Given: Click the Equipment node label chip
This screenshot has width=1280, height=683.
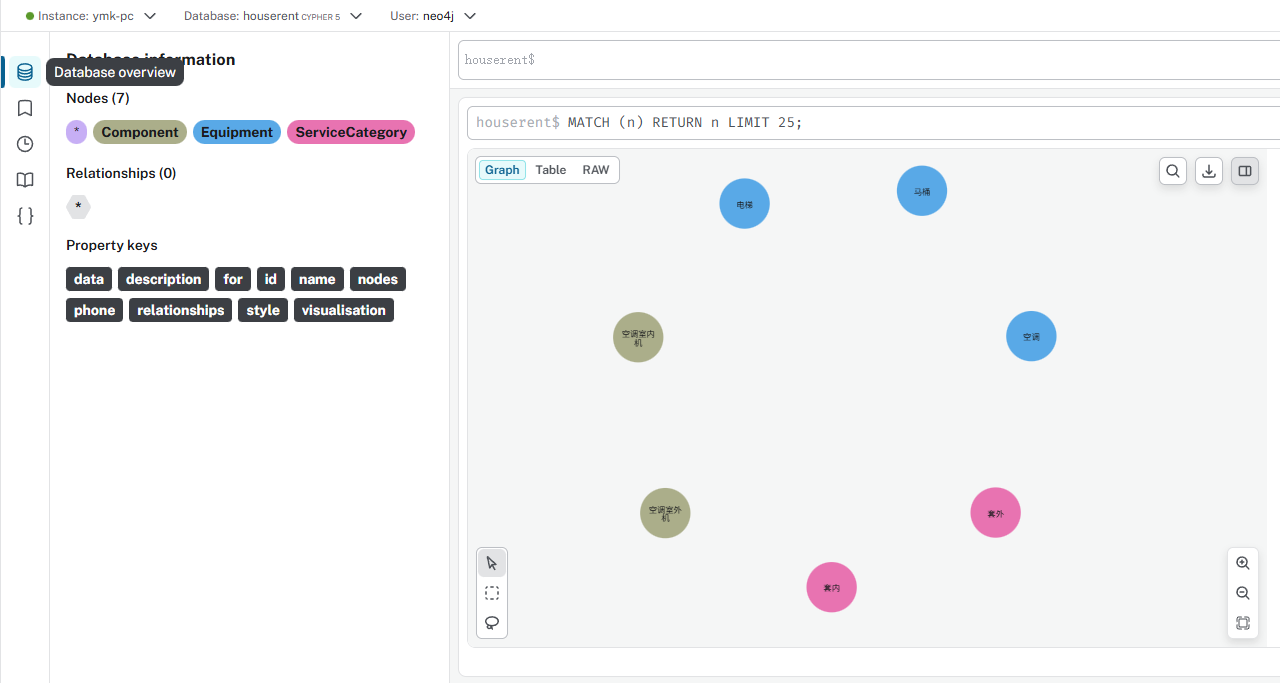Looking at the screenshot, I should tap(237, 132).
